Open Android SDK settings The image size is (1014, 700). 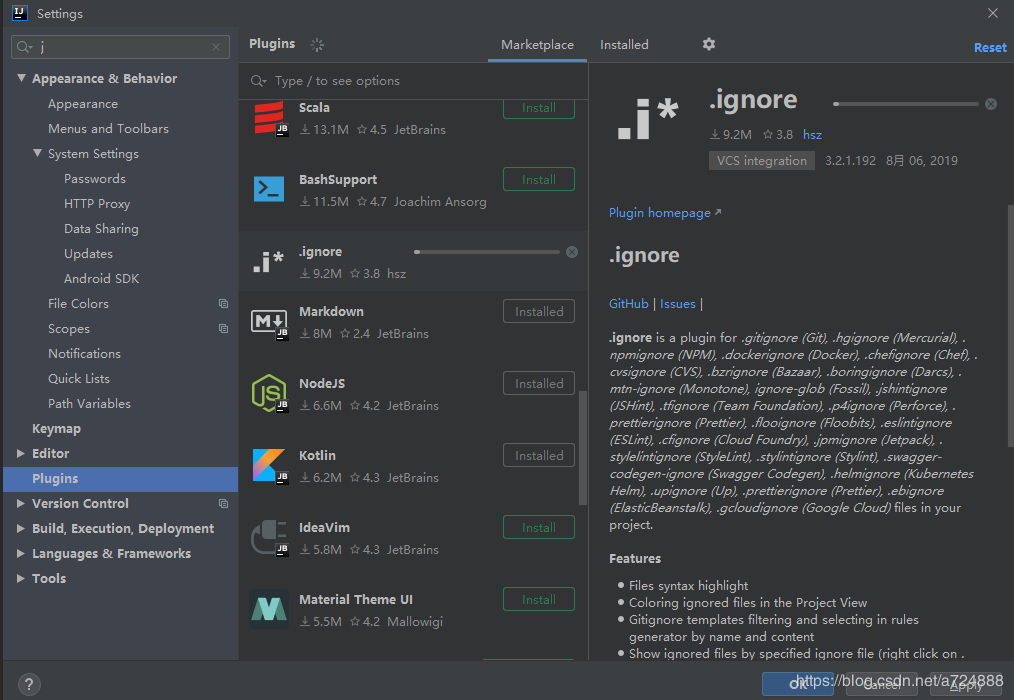tap(102, 279)
